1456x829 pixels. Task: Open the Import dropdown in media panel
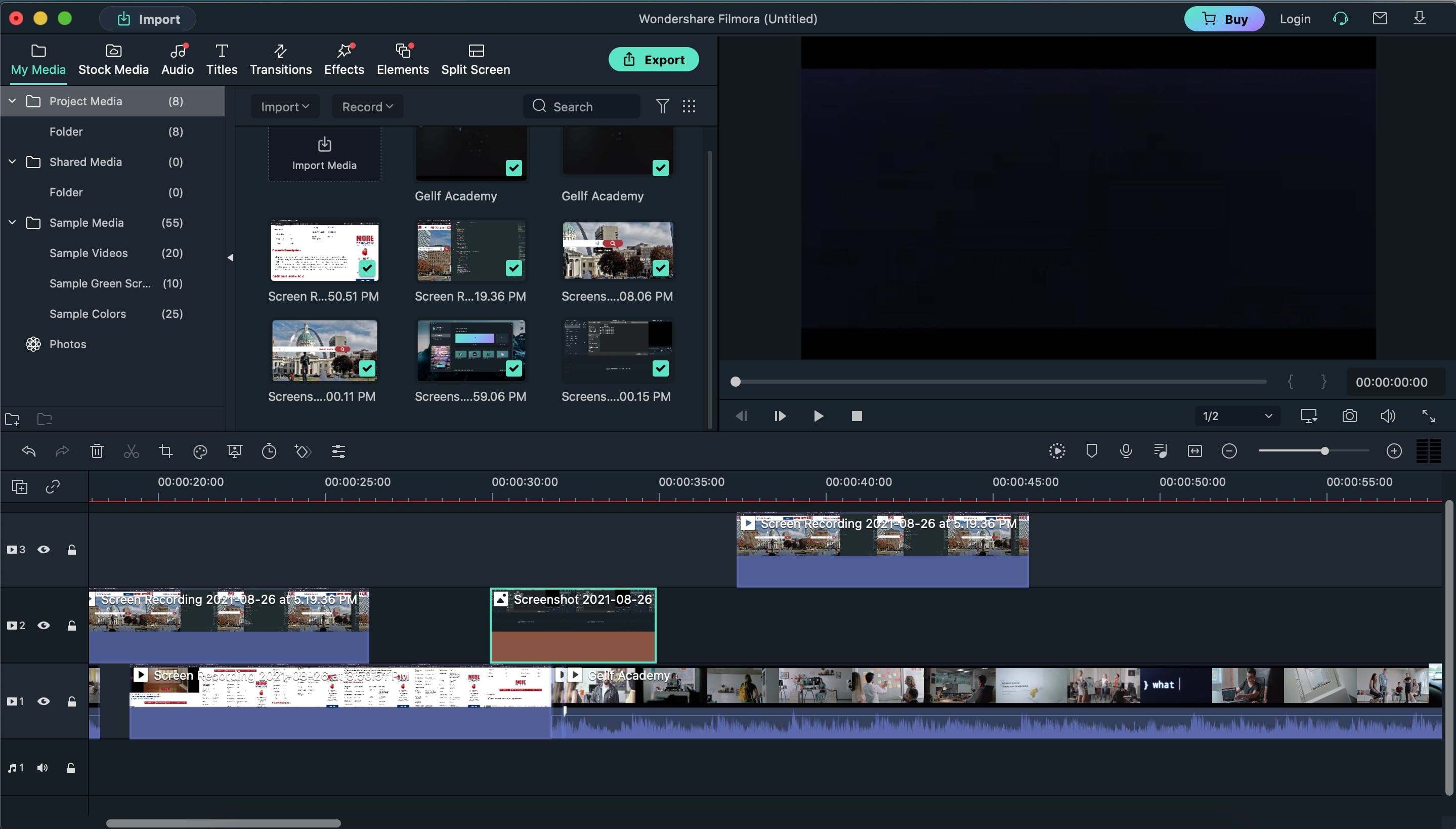pos(284,106)
